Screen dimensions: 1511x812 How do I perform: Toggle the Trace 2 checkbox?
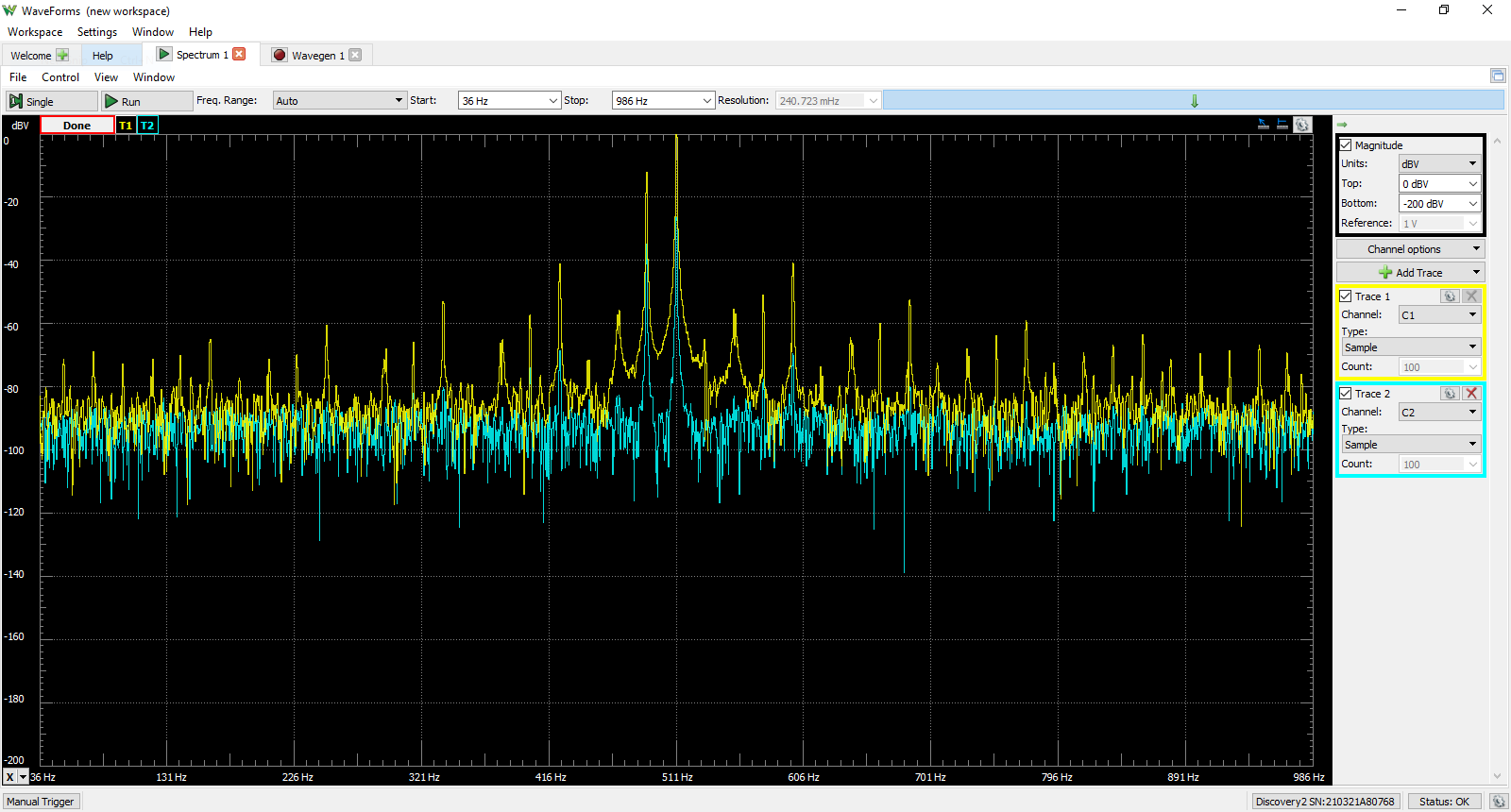coord(1346,394)
